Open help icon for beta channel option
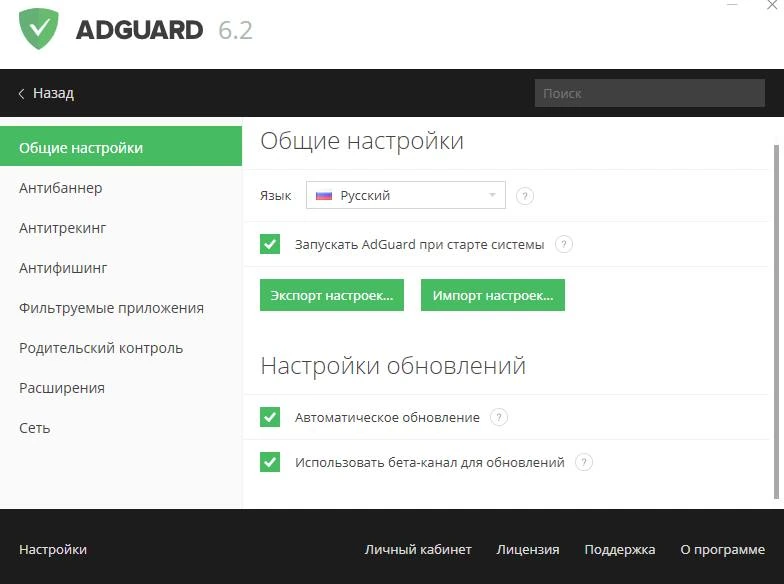This screenshot has width=784, height=584. pos(584,462)
